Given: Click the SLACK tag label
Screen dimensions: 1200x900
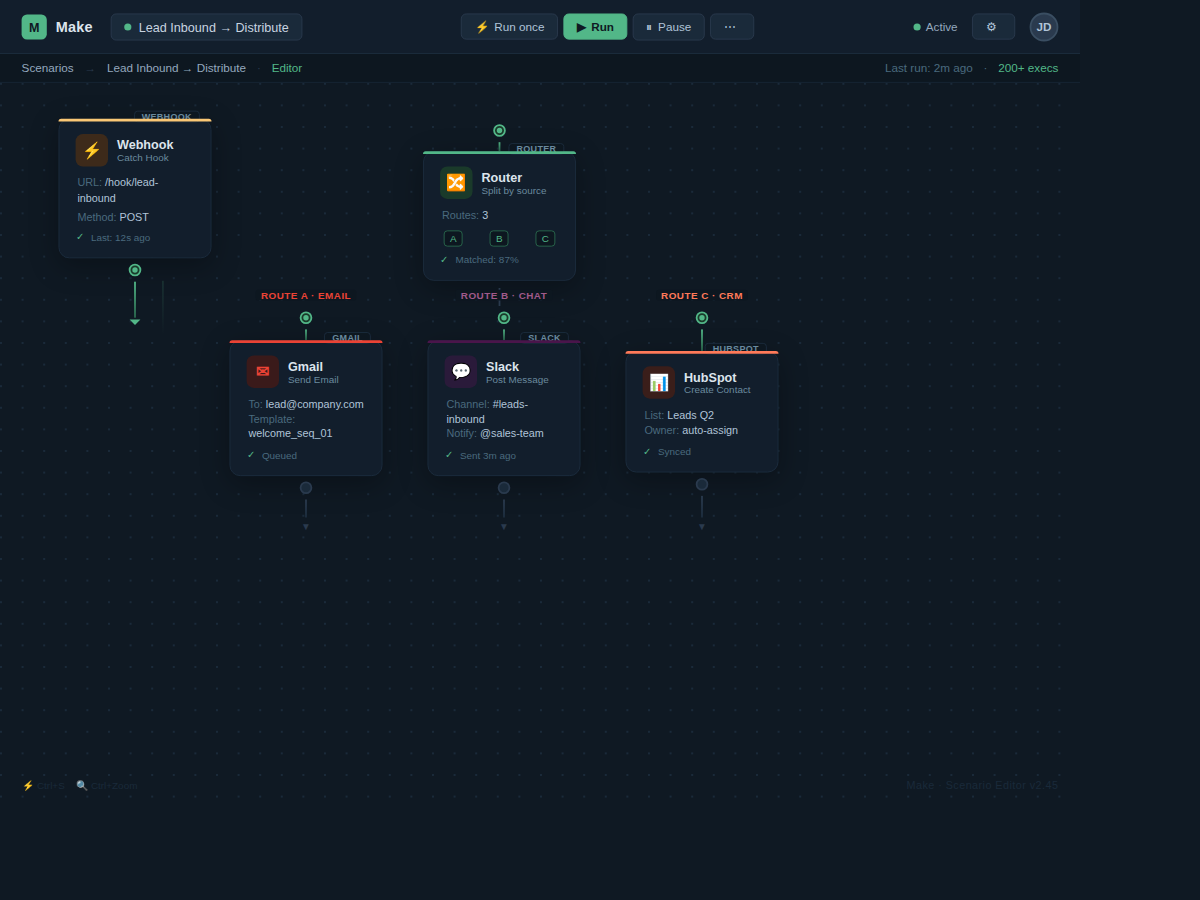Looking at the screenshot, I should tap(544, 337).
